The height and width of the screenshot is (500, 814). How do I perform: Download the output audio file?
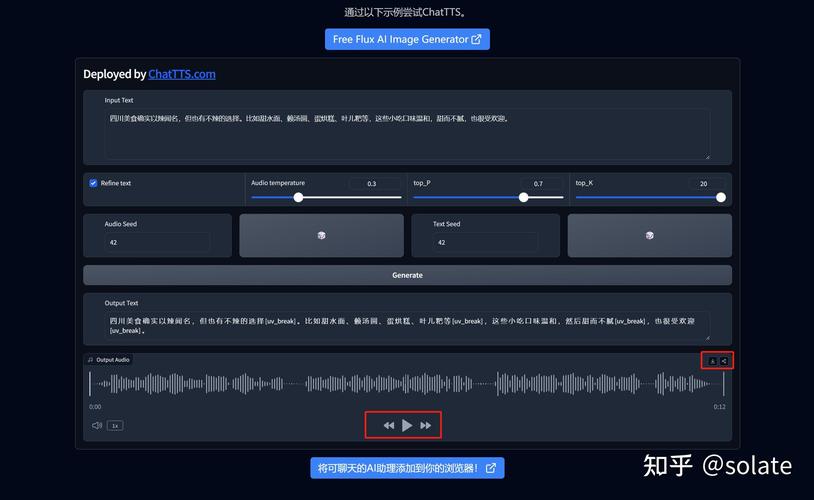pyautogui.click(x=712, y=361)
